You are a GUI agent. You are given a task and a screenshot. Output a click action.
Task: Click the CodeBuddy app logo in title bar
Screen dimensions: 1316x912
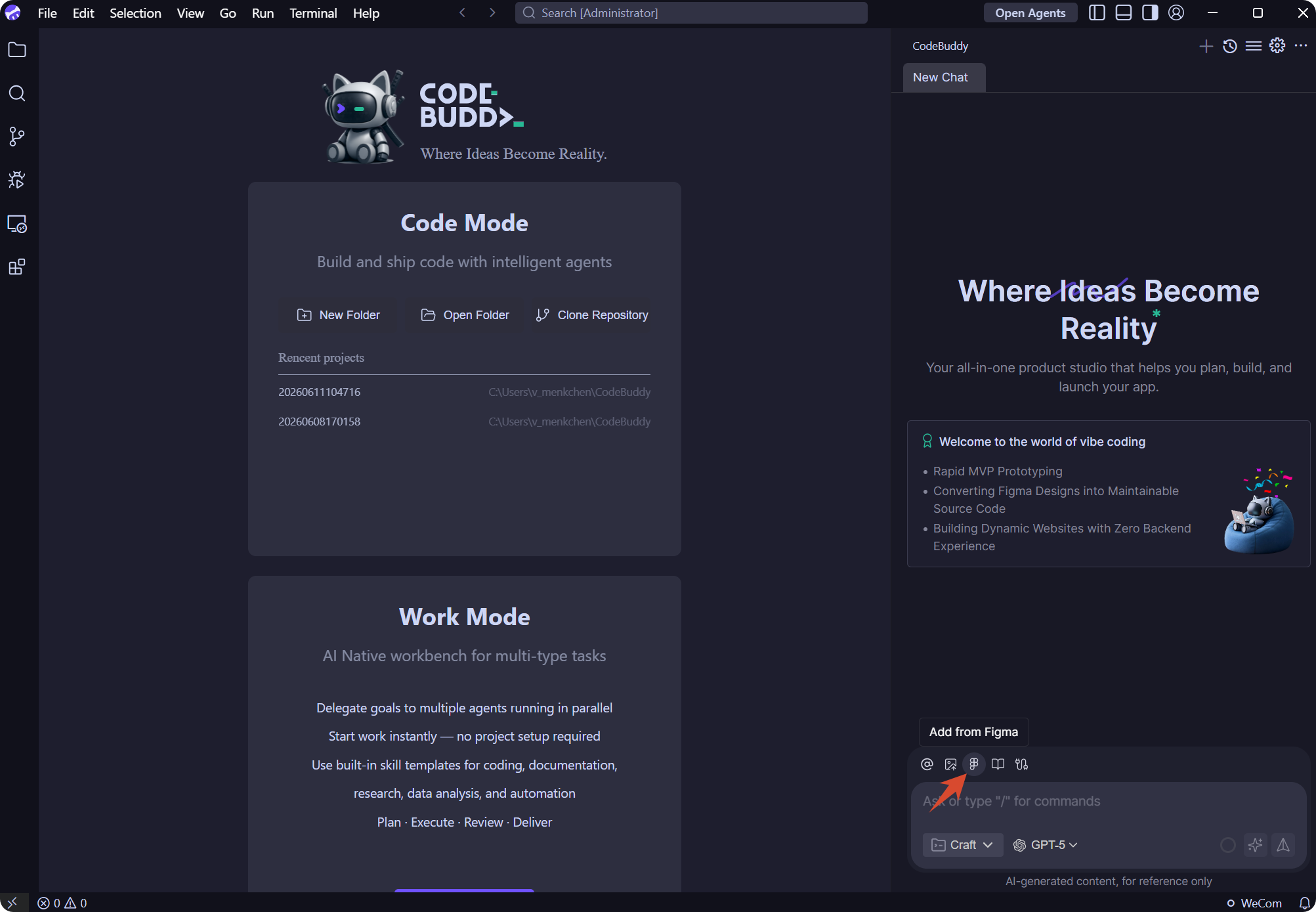pos(13,13)
